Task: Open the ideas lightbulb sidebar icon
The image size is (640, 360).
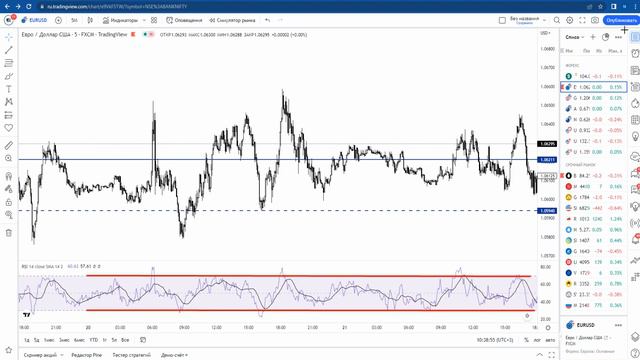Action: coord(635,136)
